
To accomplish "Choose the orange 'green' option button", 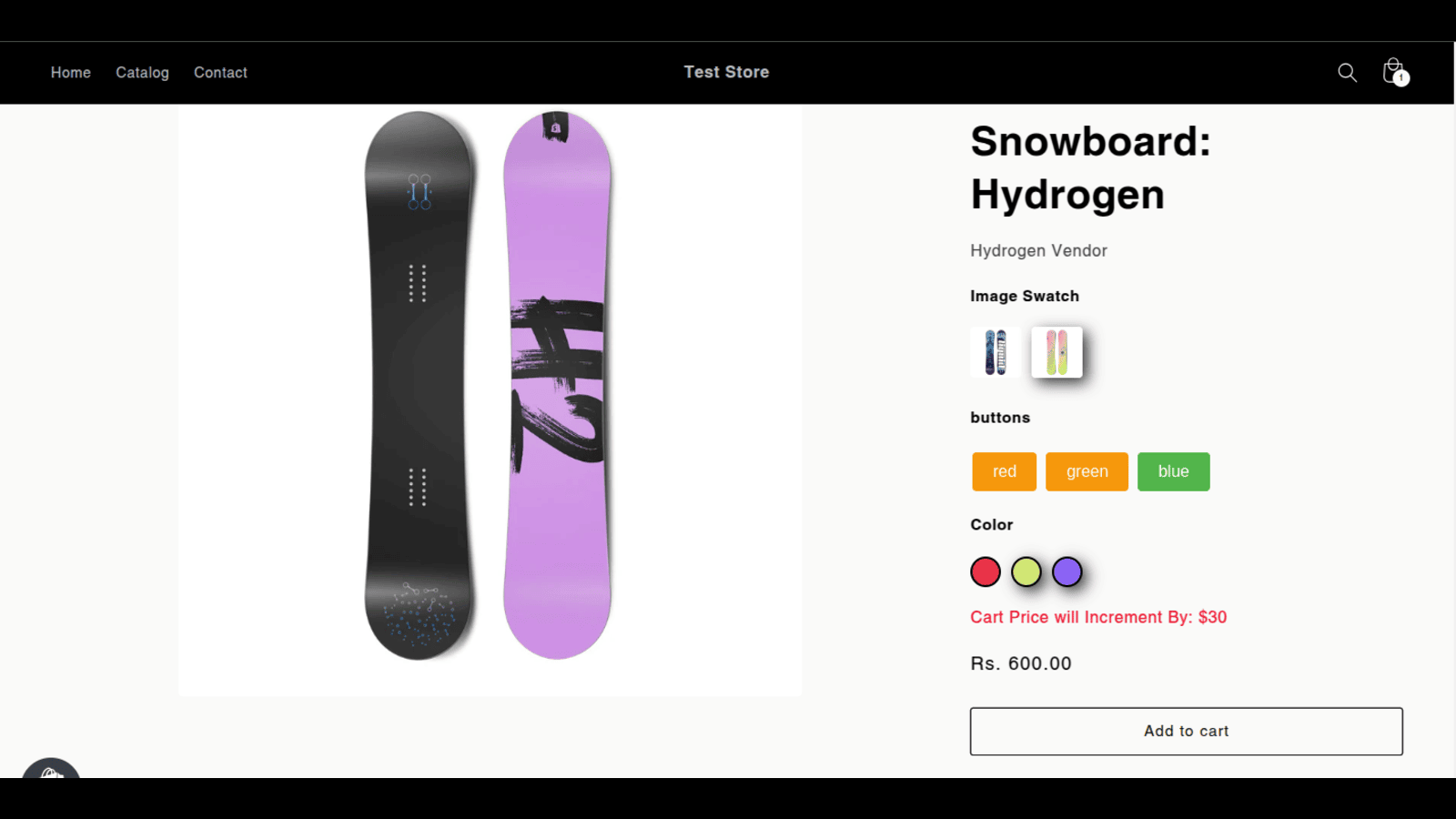I will click(1087, 471).
